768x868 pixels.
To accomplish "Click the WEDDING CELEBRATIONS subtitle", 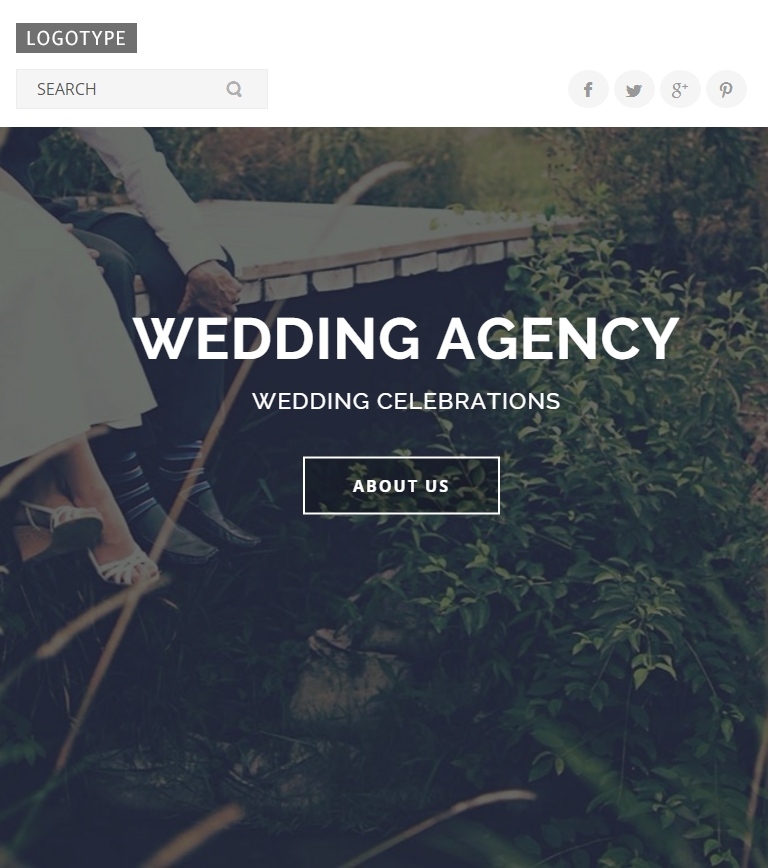I will coord(406,401).
